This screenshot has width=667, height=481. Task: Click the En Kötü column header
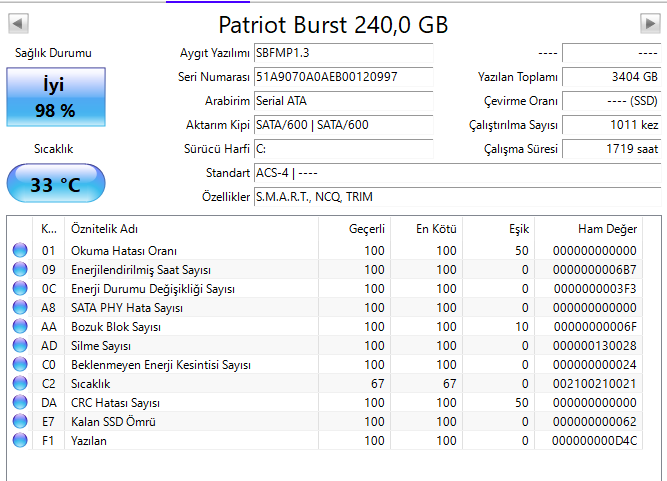click(x=426, y=229)
